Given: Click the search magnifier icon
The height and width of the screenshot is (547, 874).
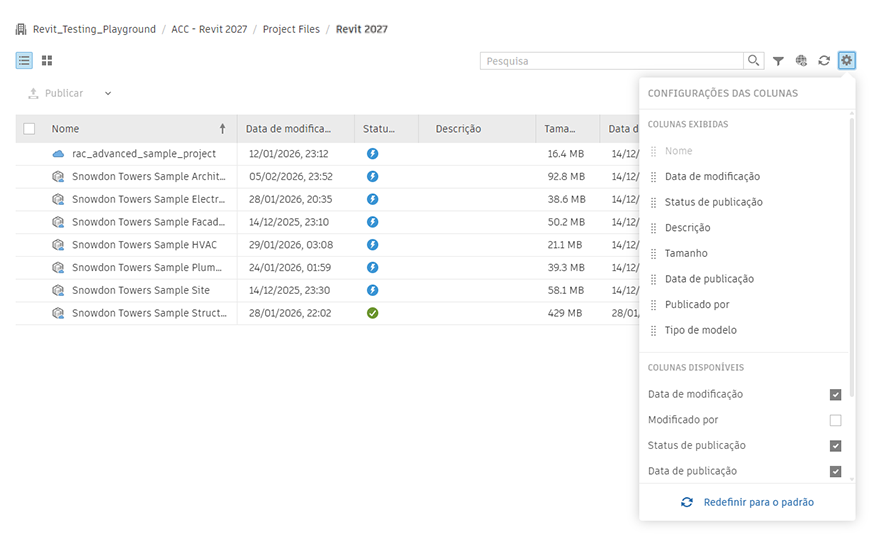Looking at the screenshot, I should [x=753, y=60].
